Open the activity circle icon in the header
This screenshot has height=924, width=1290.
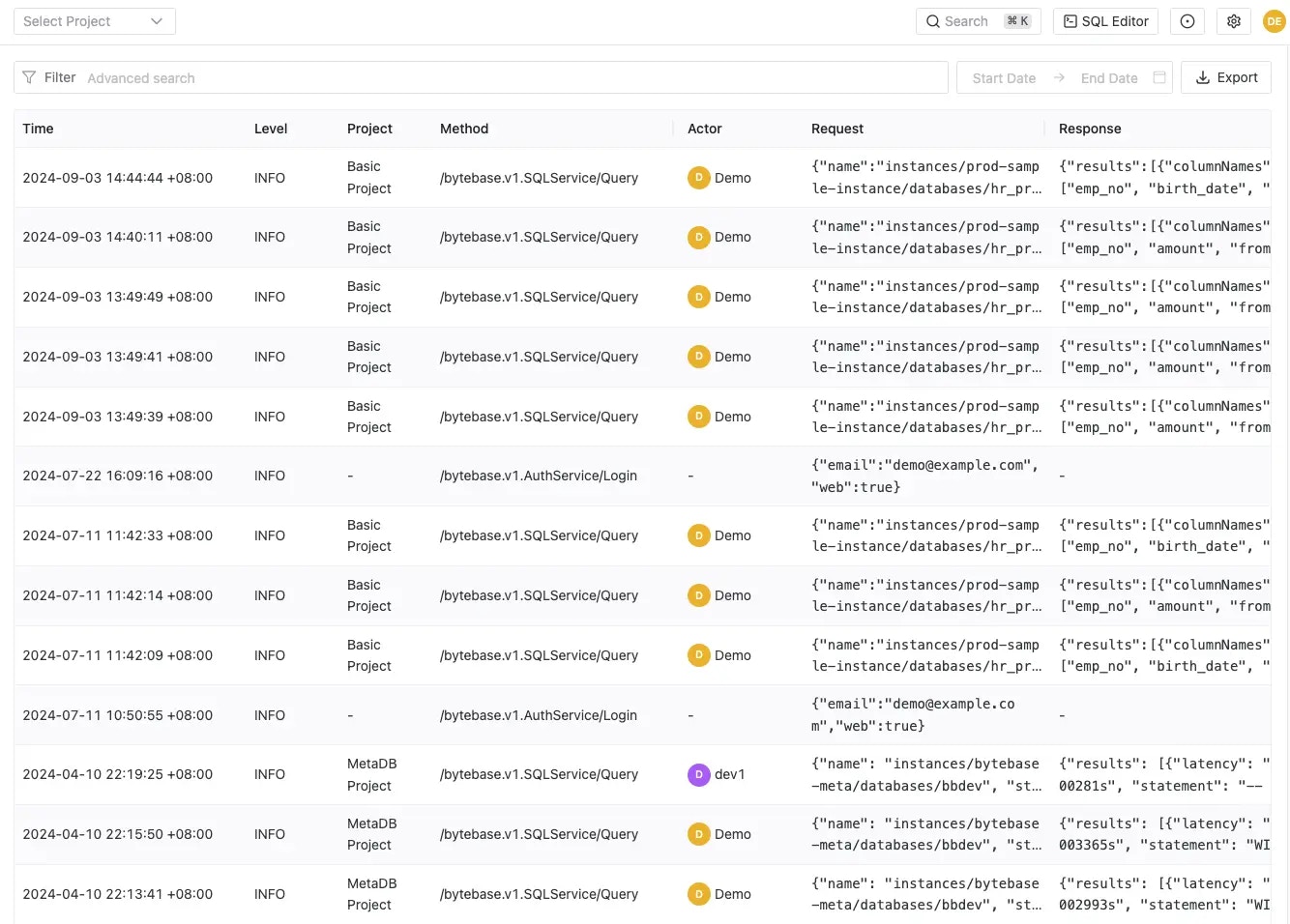pyautogui.click(x=1187, y=20)
